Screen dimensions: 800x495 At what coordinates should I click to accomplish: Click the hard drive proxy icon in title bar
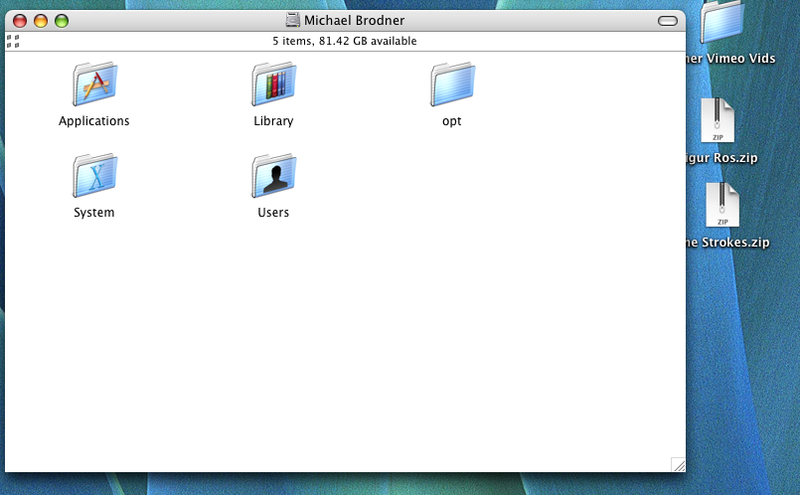292,20
